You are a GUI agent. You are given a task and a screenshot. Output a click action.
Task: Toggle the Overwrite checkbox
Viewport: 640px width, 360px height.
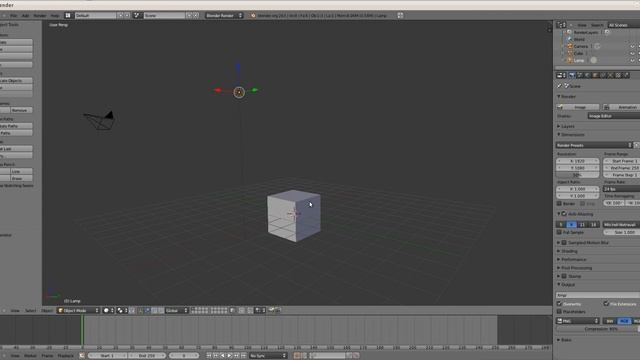(560, 304)
